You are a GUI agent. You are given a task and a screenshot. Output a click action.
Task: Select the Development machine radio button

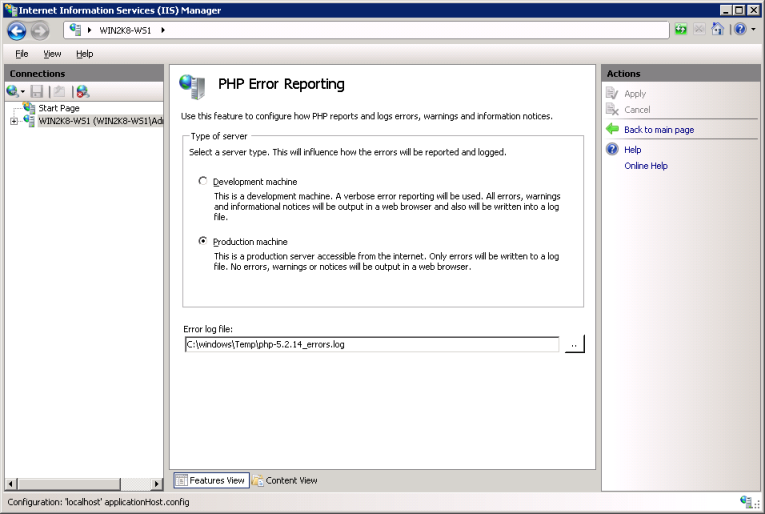pyautogui.click(x=203, y=181)
